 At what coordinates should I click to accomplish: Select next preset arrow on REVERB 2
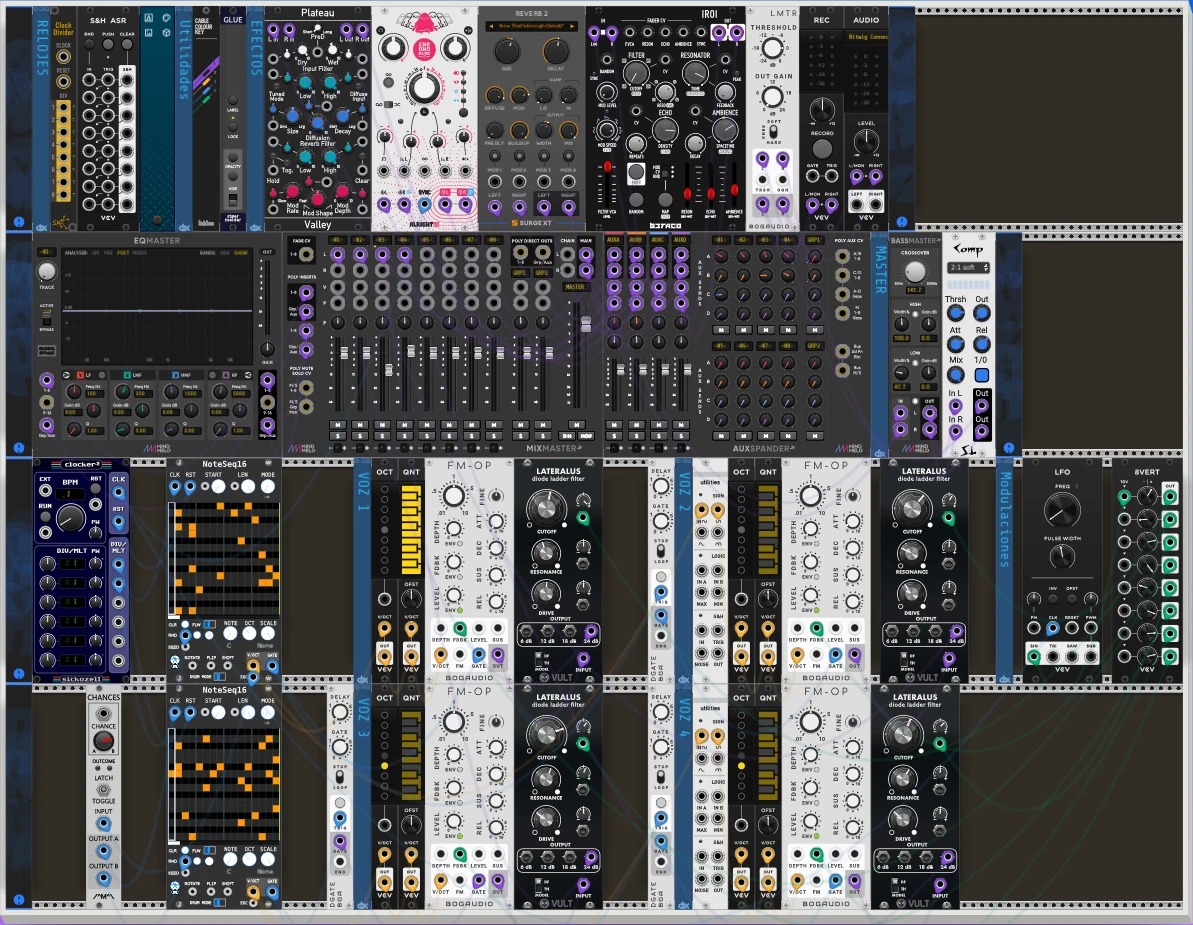click(x=573, y=27)
